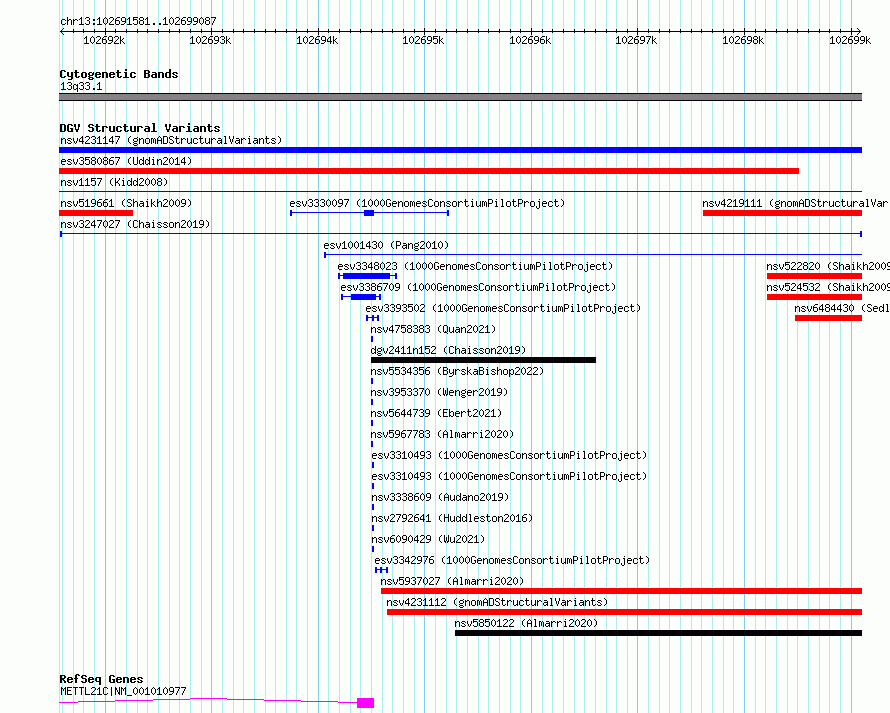Viewport: 890px width, 713px height.
Task: Open variant esv3348023 label
Action: 475,266
